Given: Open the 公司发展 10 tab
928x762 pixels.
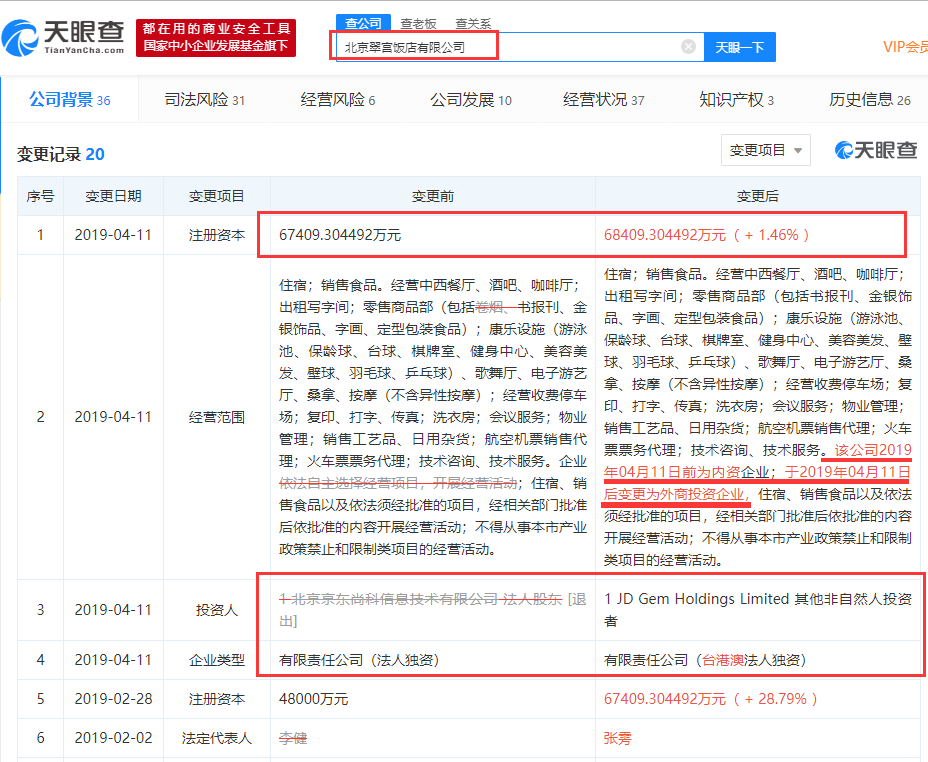Looking at the screenshot, I should (471, 99).
